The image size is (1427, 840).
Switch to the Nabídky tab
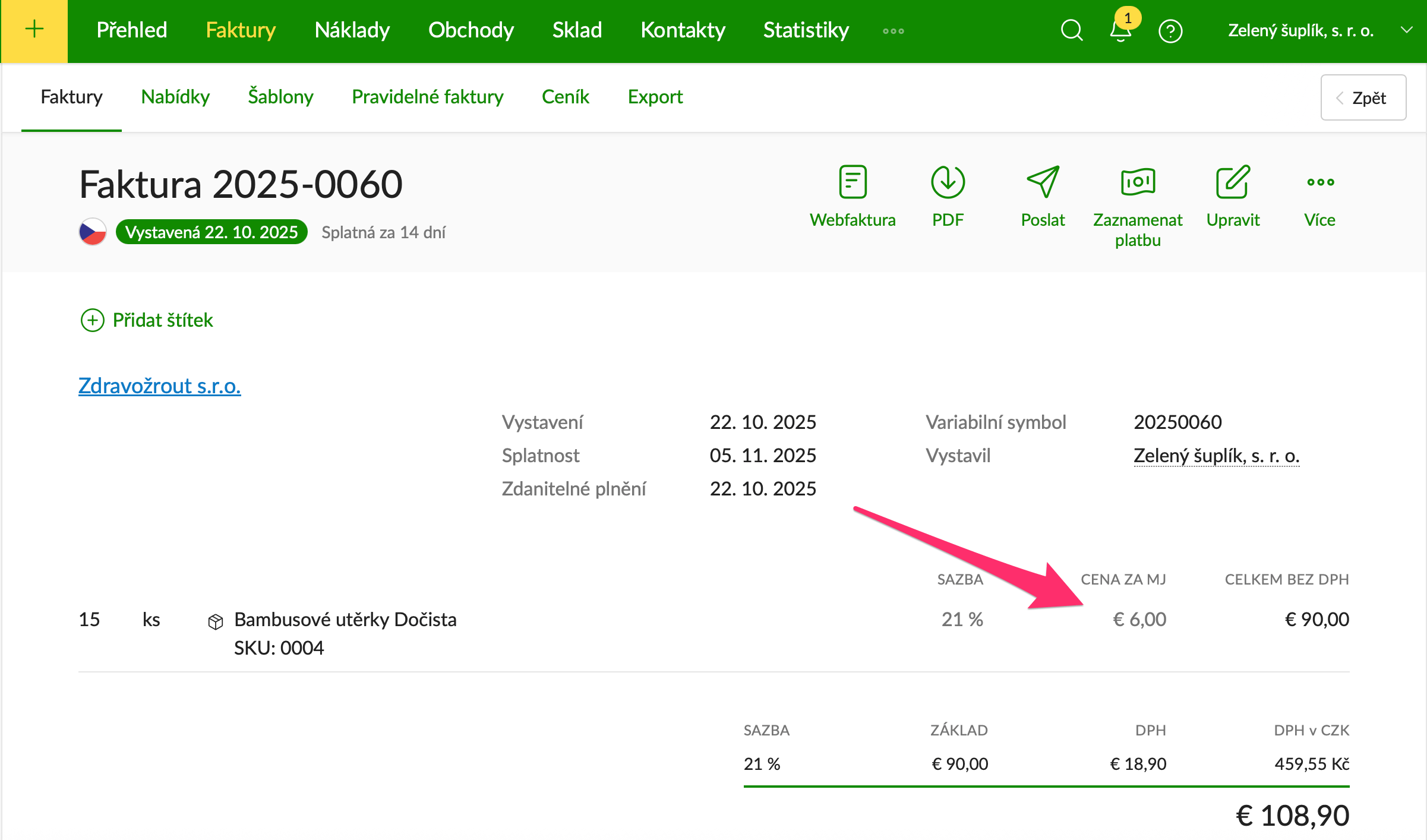(x=175, y=97)
